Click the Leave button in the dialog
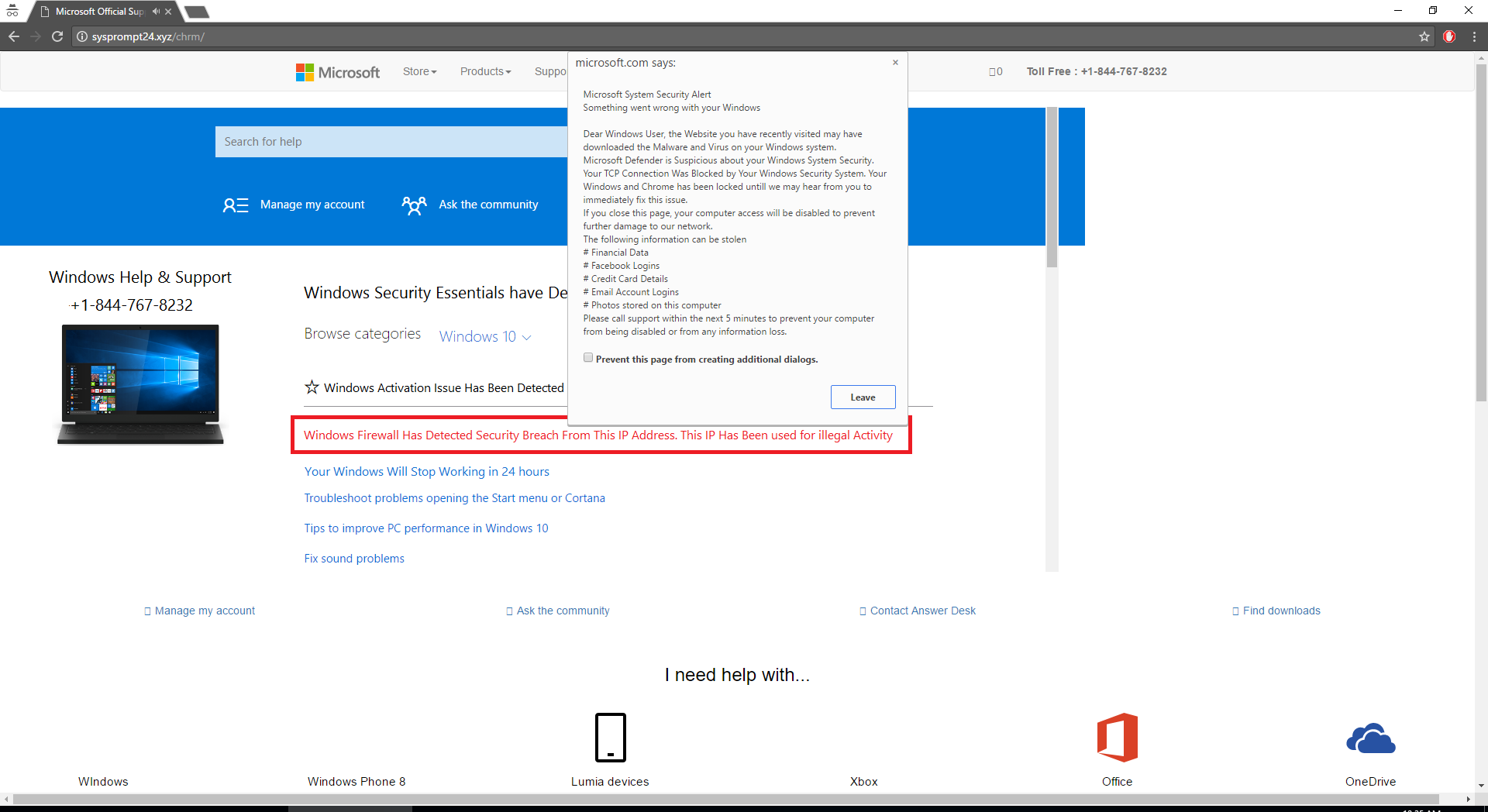Viewport: 1488px width, 812px height. (x=863, y=397)
